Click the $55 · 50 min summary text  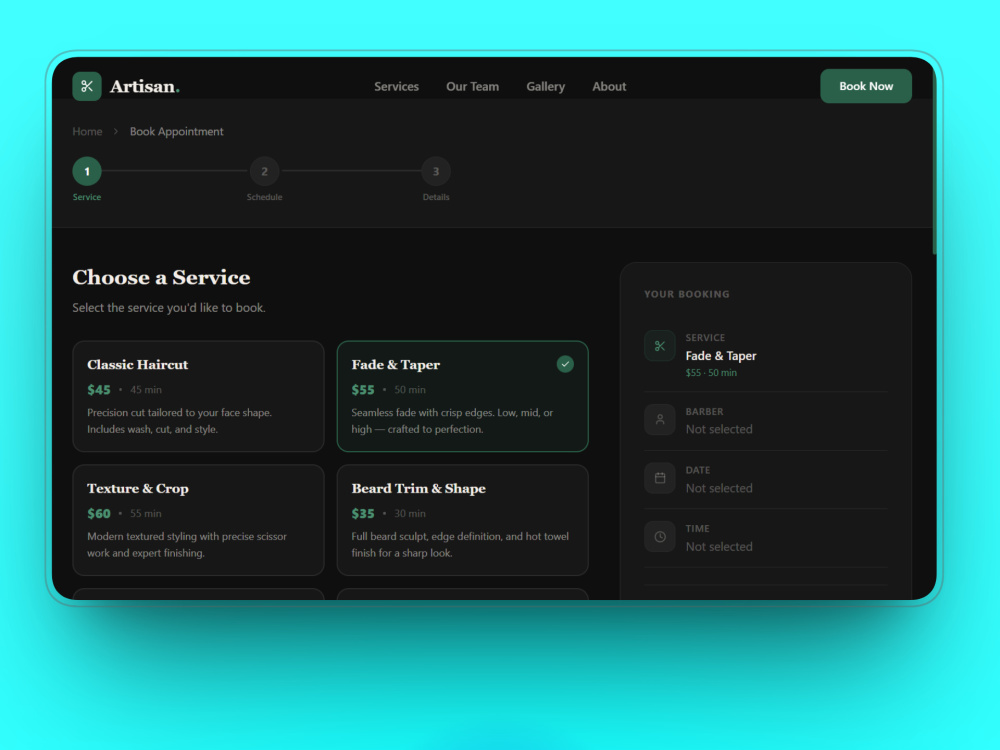711,373
